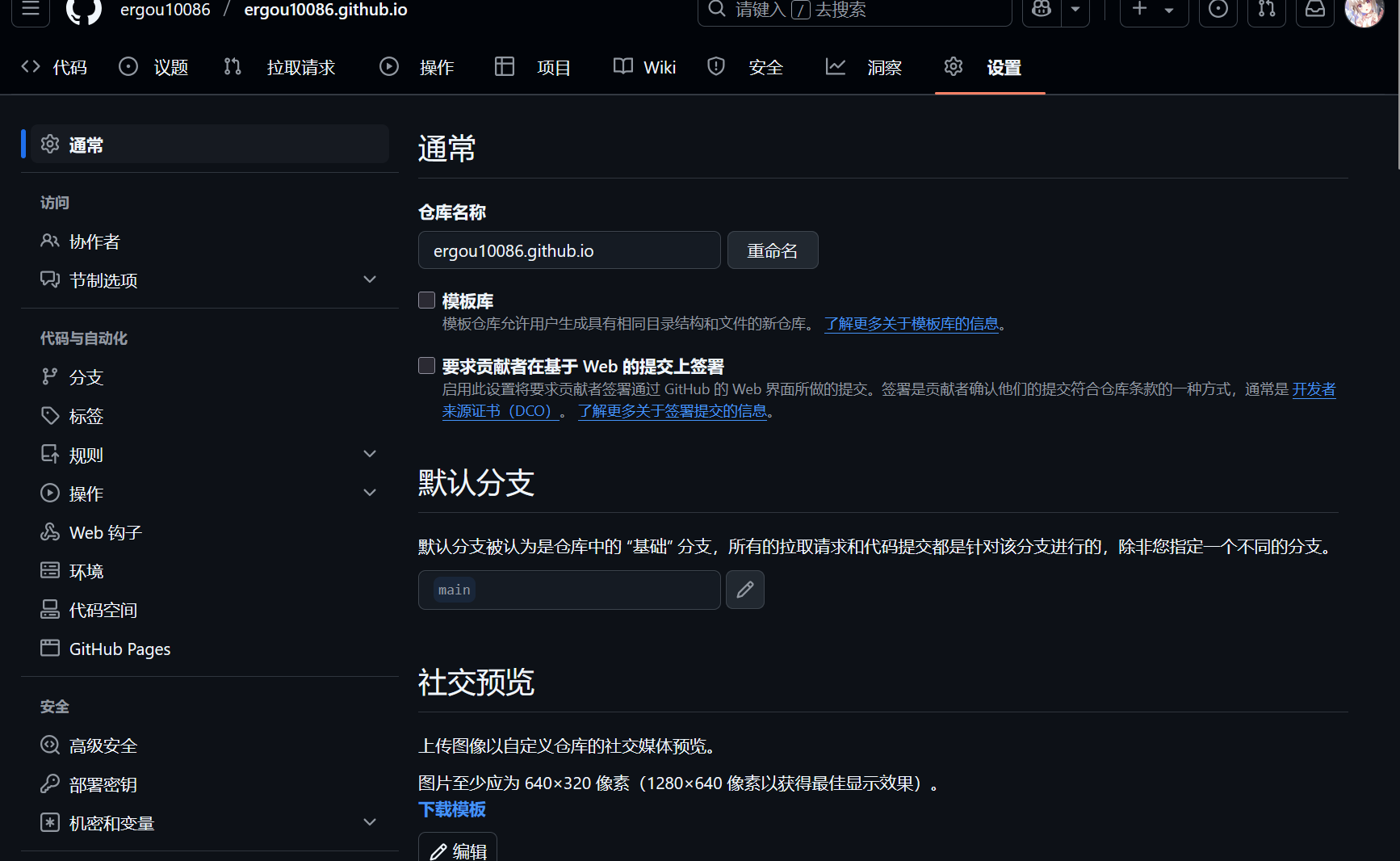Expand the Copilot dropdown arrow
Image resolution: width=1400 pixels, height=861 pixels.
coord(1075,10)
